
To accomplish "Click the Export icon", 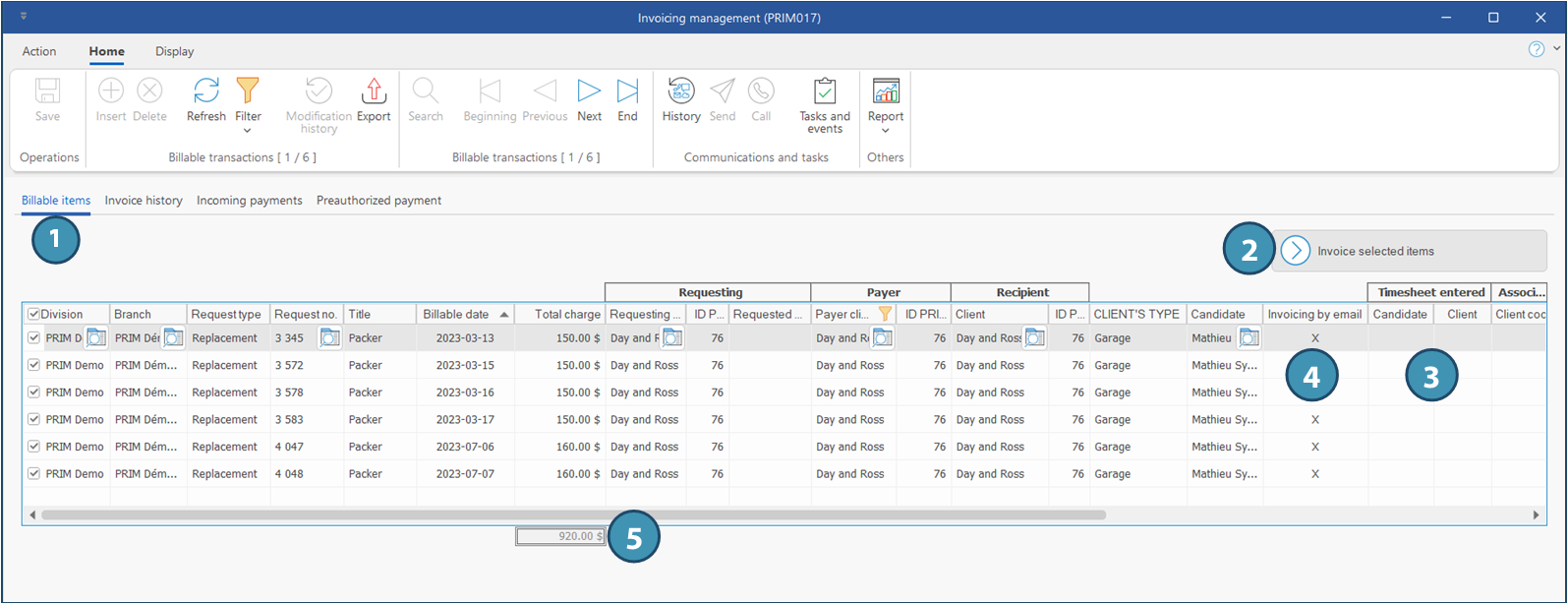I will 374,91.
